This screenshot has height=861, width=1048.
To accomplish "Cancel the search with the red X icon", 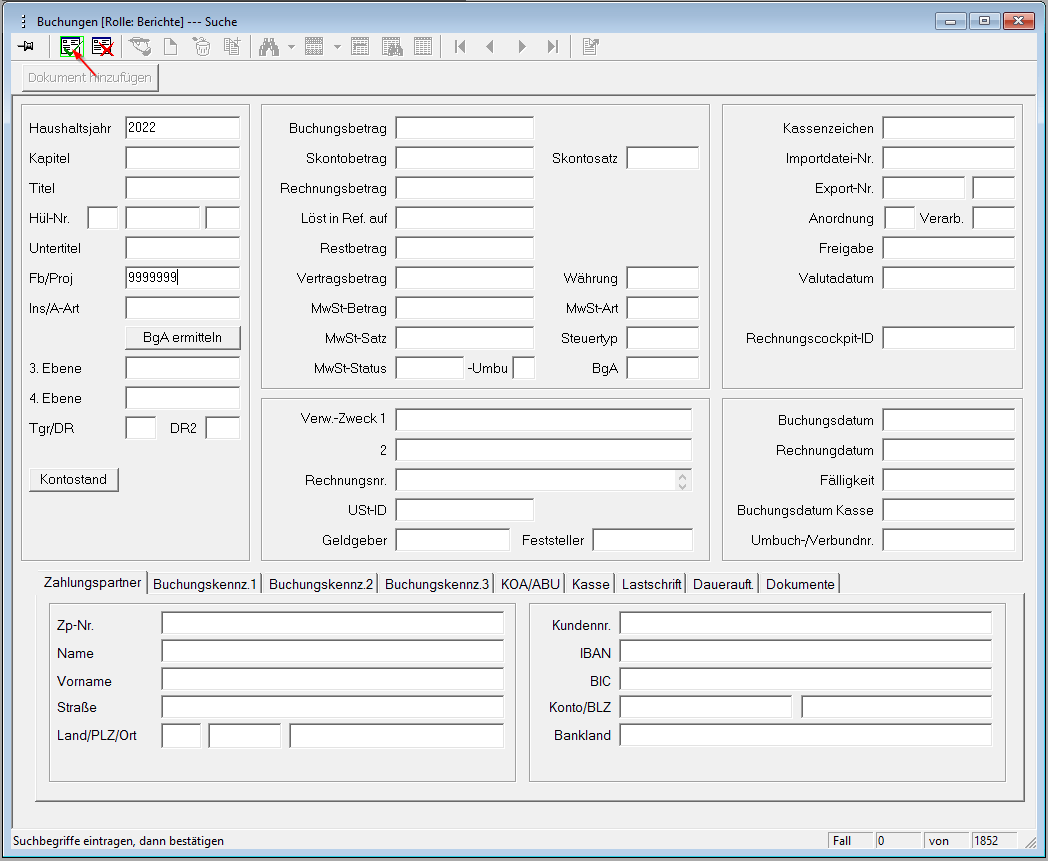I will click(x=102, y=46).
